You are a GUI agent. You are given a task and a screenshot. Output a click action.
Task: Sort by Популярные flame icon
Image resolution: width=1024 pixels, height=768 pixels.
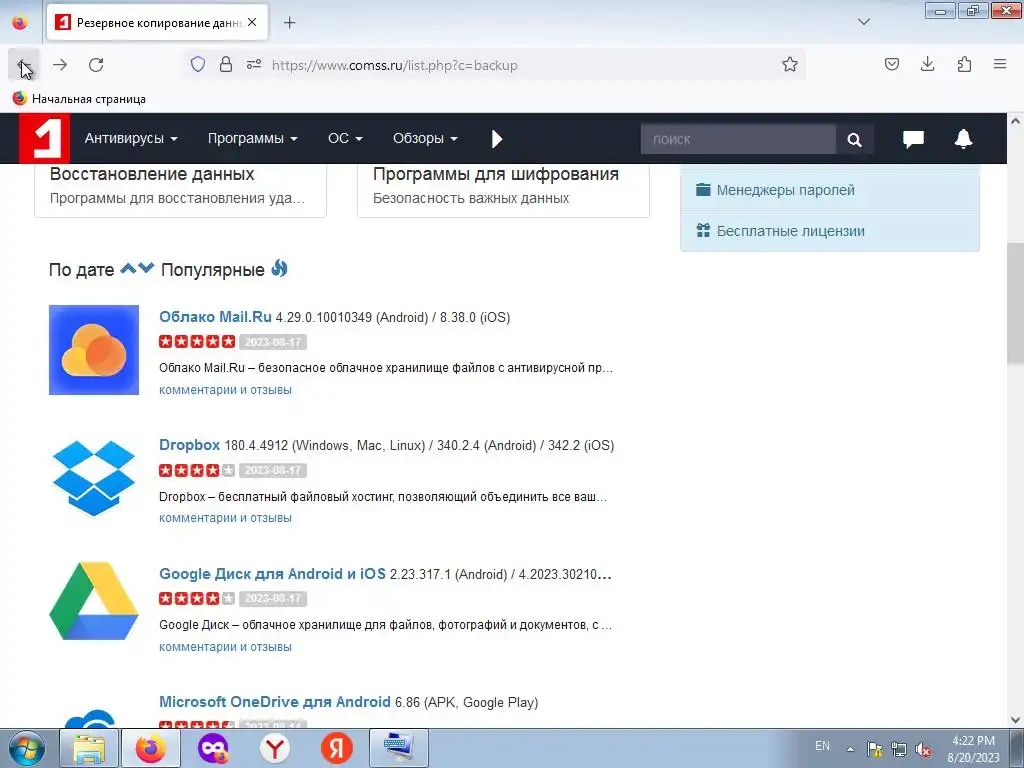tap(280, 268)
